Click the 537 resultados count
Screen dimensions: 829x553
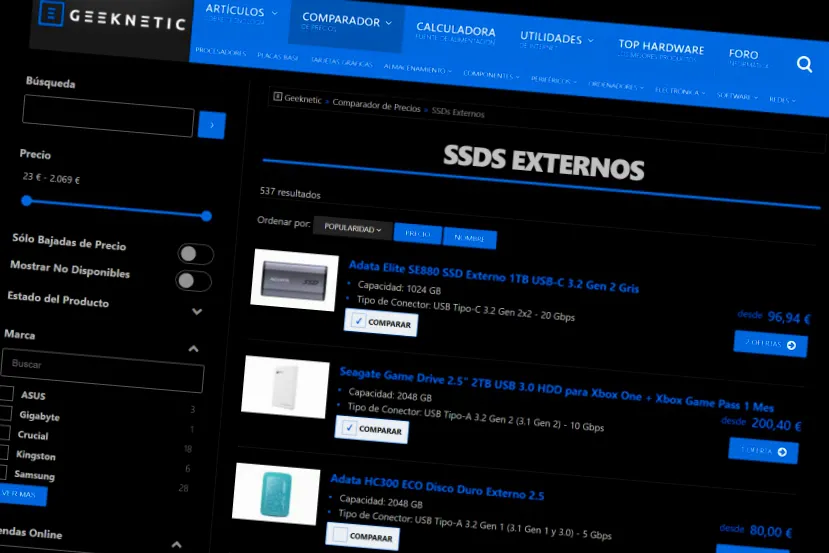point(290,192)
